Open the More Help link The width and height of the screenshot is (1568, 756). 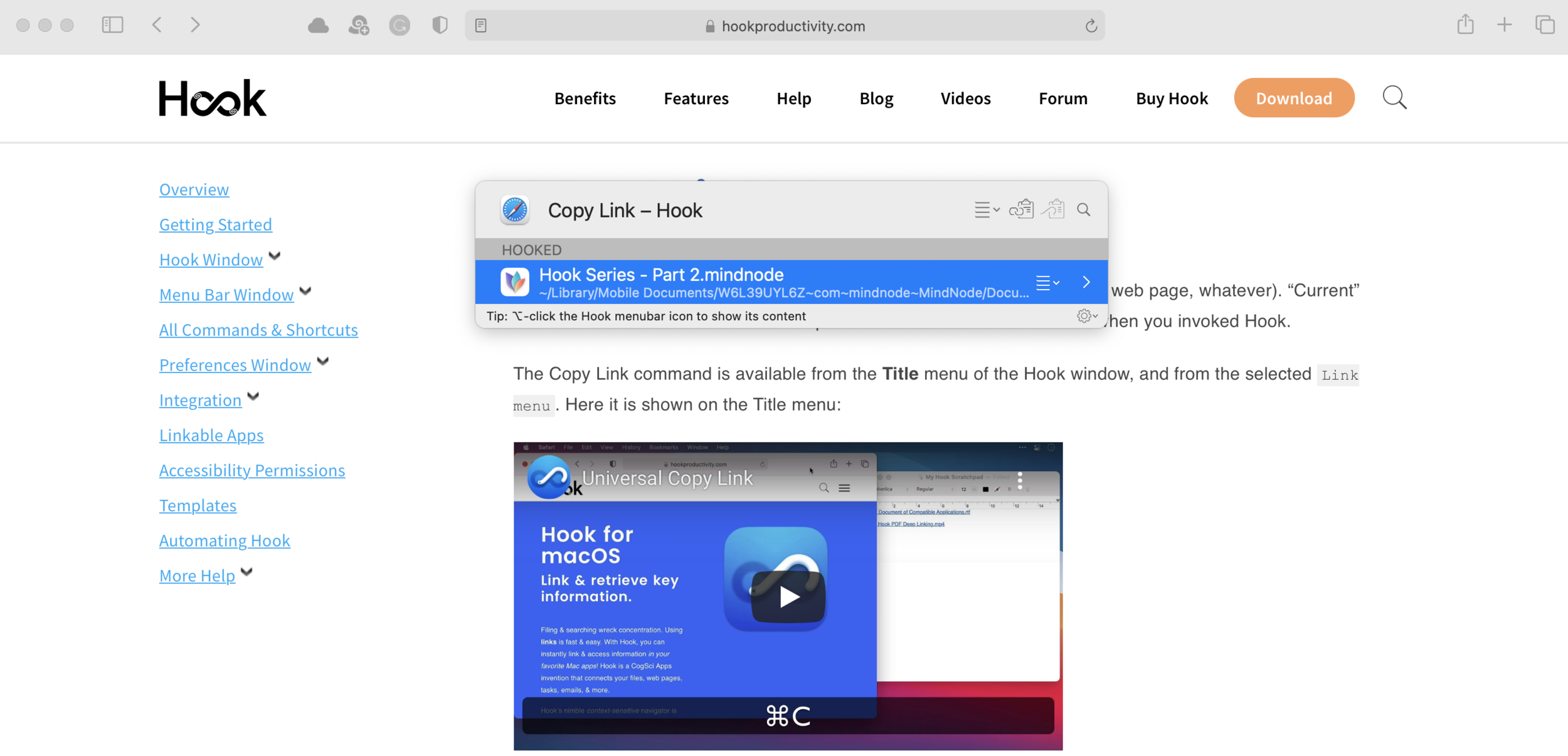[197, 575]
